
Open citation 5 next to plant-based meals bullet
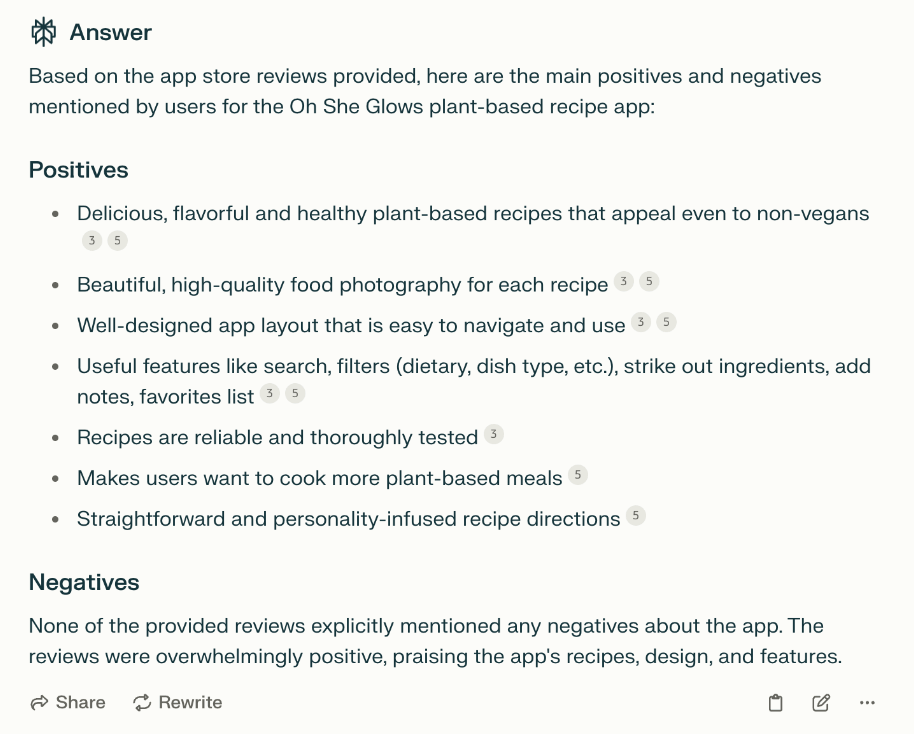point(577,475)
